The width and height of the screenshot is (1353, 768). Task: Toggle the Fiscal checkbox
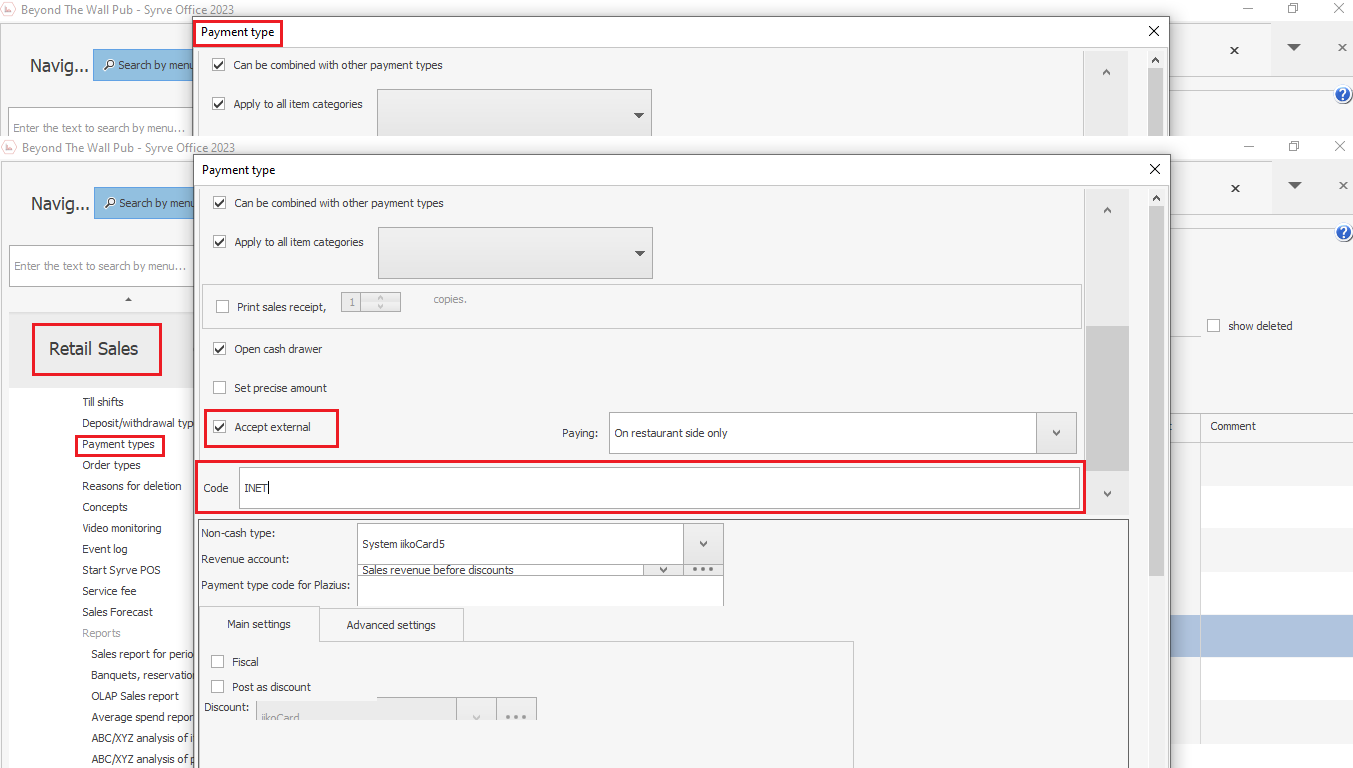[x=218, y=662]
